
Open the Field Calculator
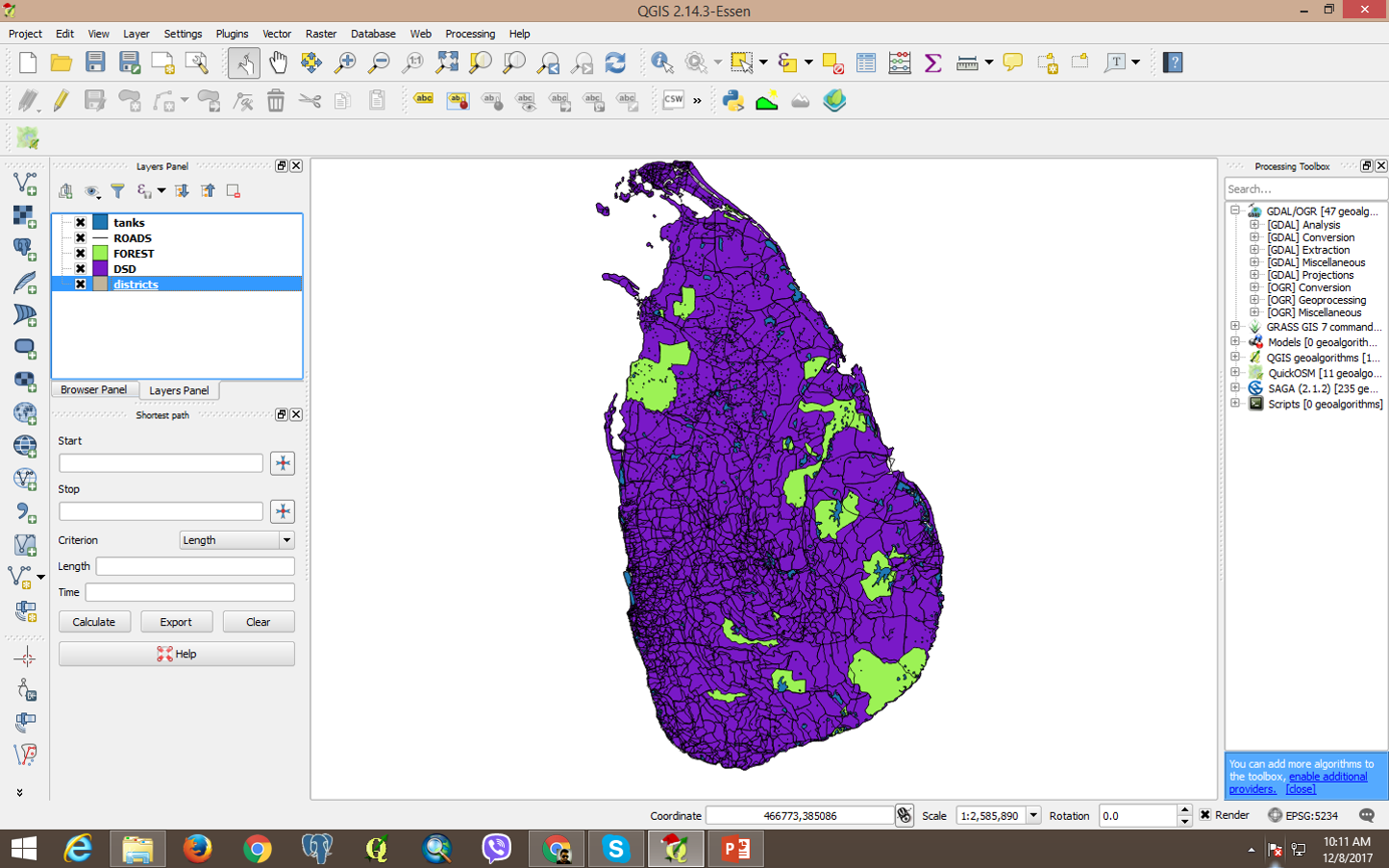point(898,62)
